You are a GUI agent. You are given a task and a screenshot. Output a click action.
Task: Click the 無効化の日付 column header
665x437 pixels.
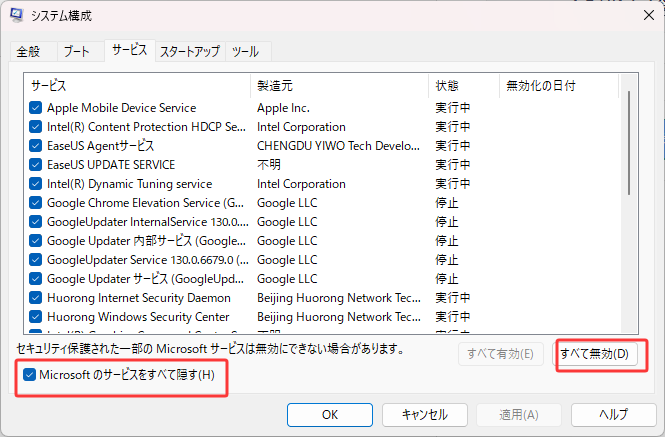pos(559,86)
